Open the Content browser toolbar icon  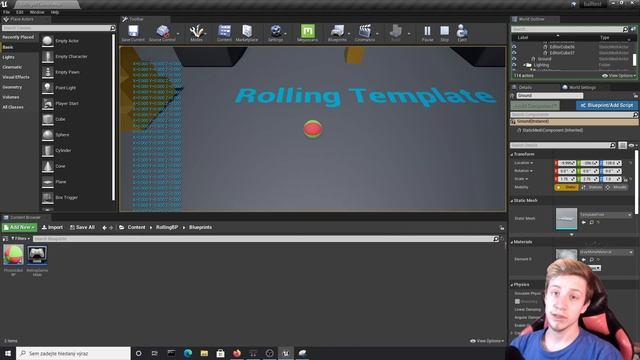coord(224,33)
